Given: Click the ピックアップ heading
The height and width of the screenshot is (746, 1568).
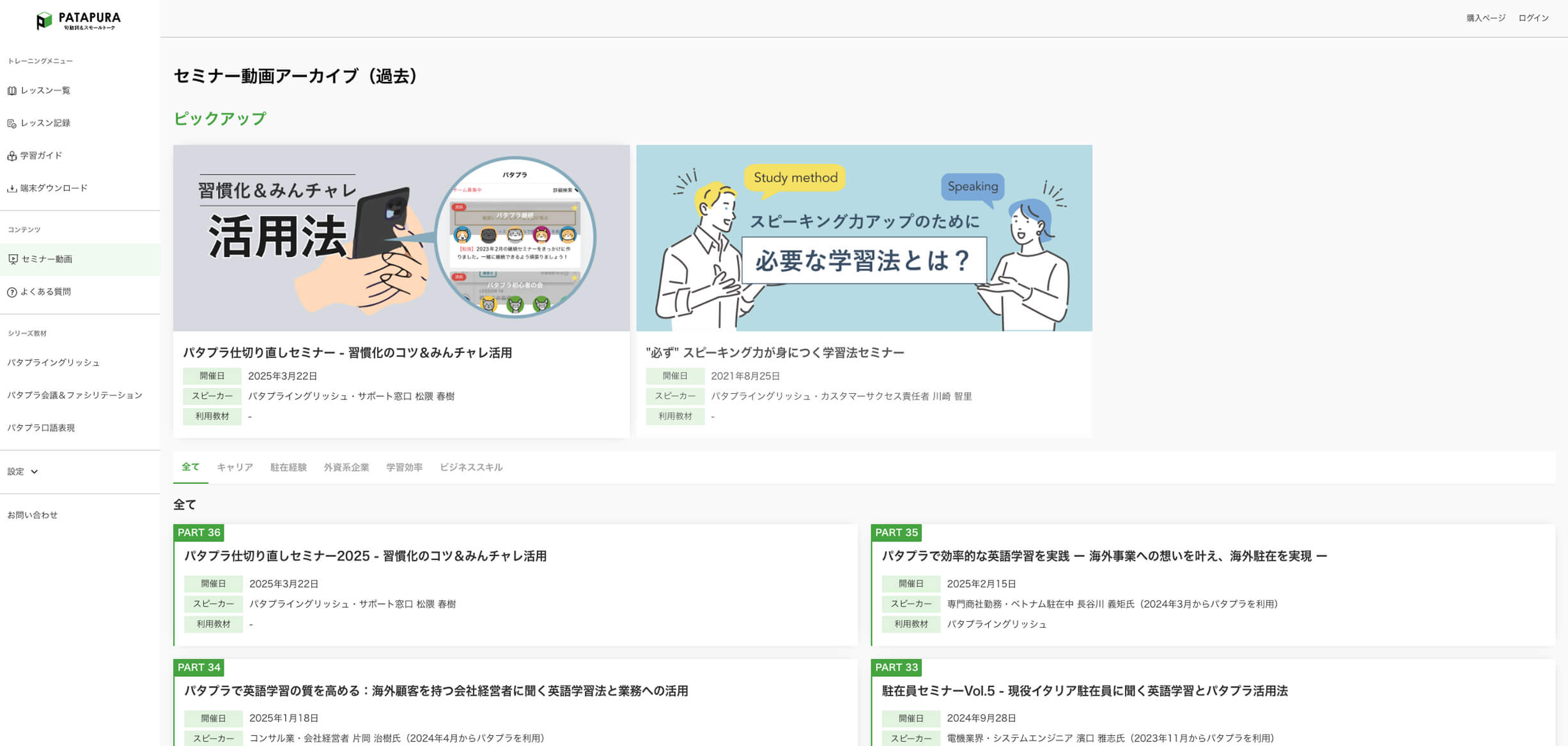Looking at the screenshot, I should (220, 119).
